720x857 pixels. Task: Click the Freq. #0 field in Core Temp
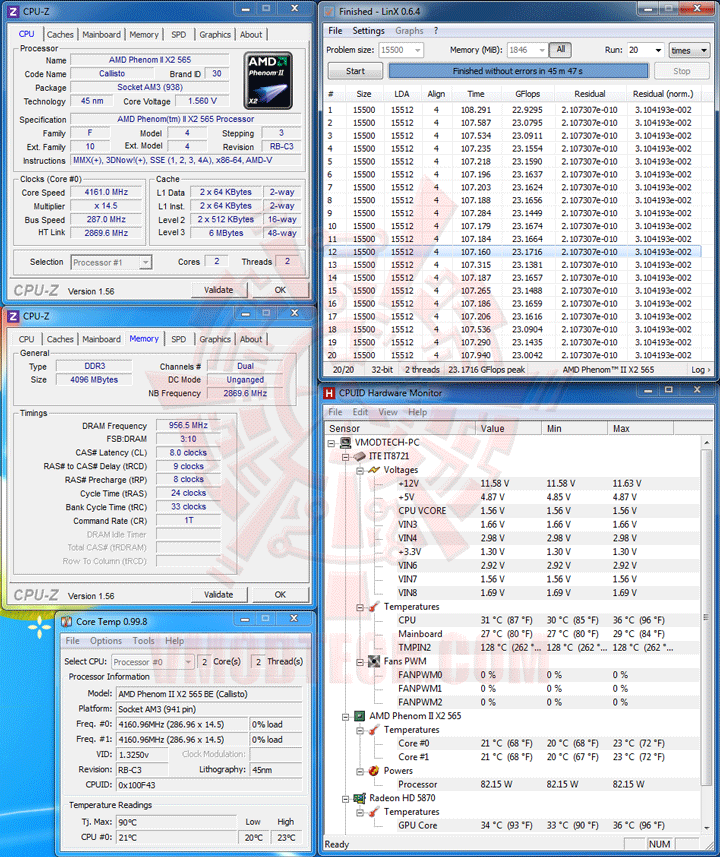[182, 725]
